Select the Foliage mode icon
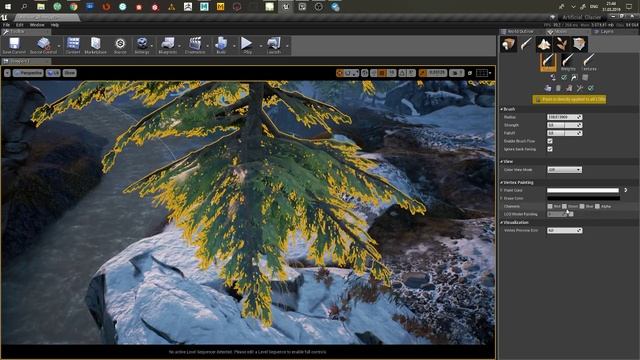The height and width of the screenshot is (360, 640). pos(562,44)
